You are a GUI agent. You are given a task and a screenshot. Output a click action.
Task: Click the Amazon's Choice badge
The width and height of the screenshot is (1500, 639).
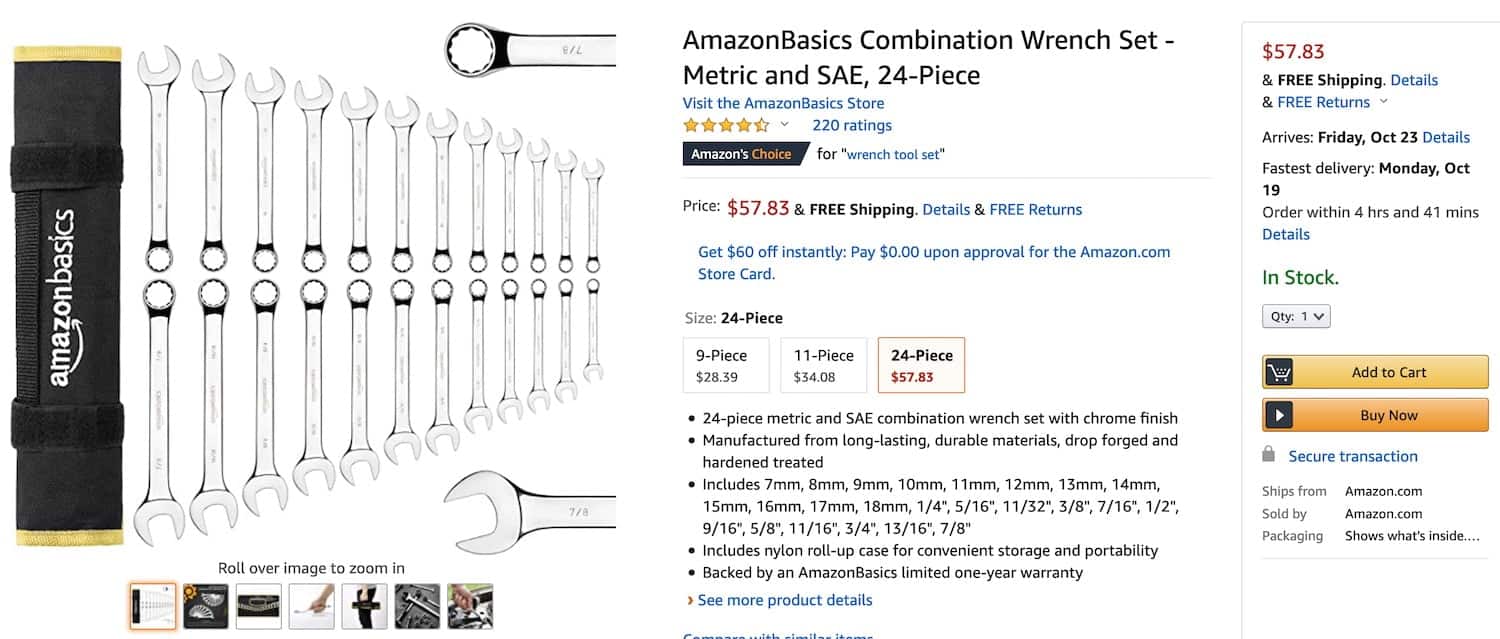pos(741,154)
